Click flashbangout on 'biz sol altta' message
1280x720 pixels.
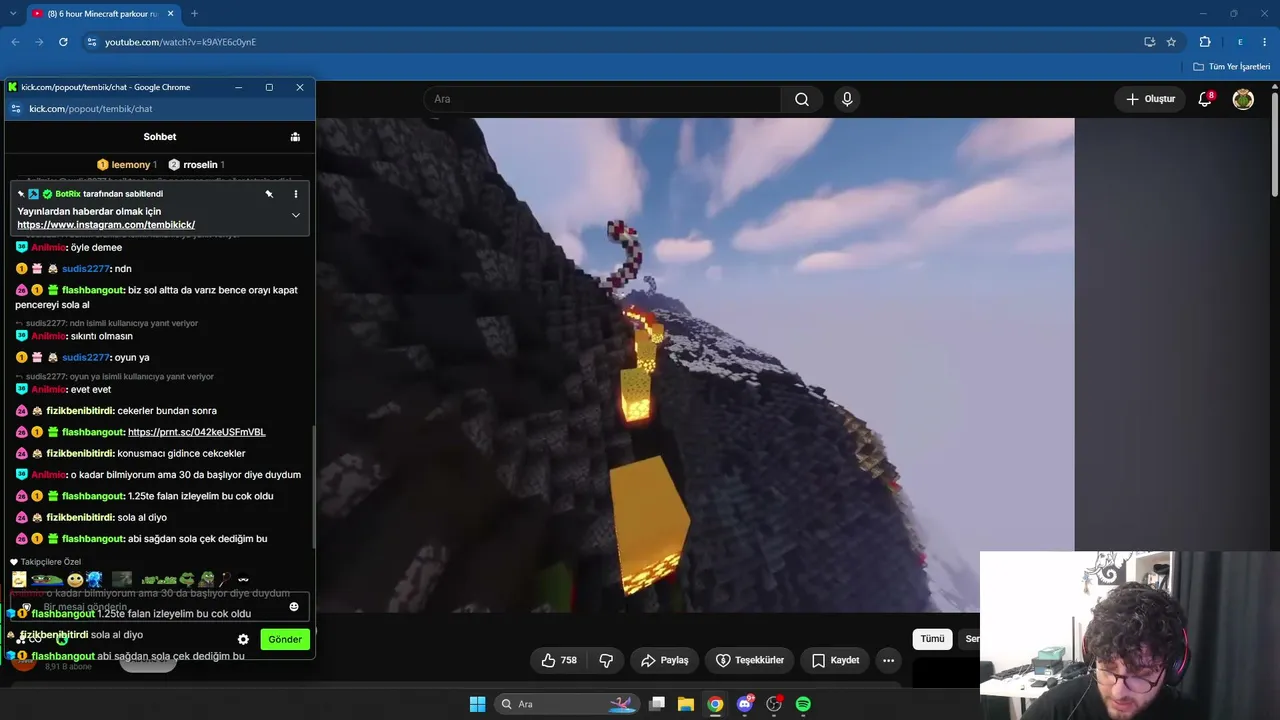93,290
